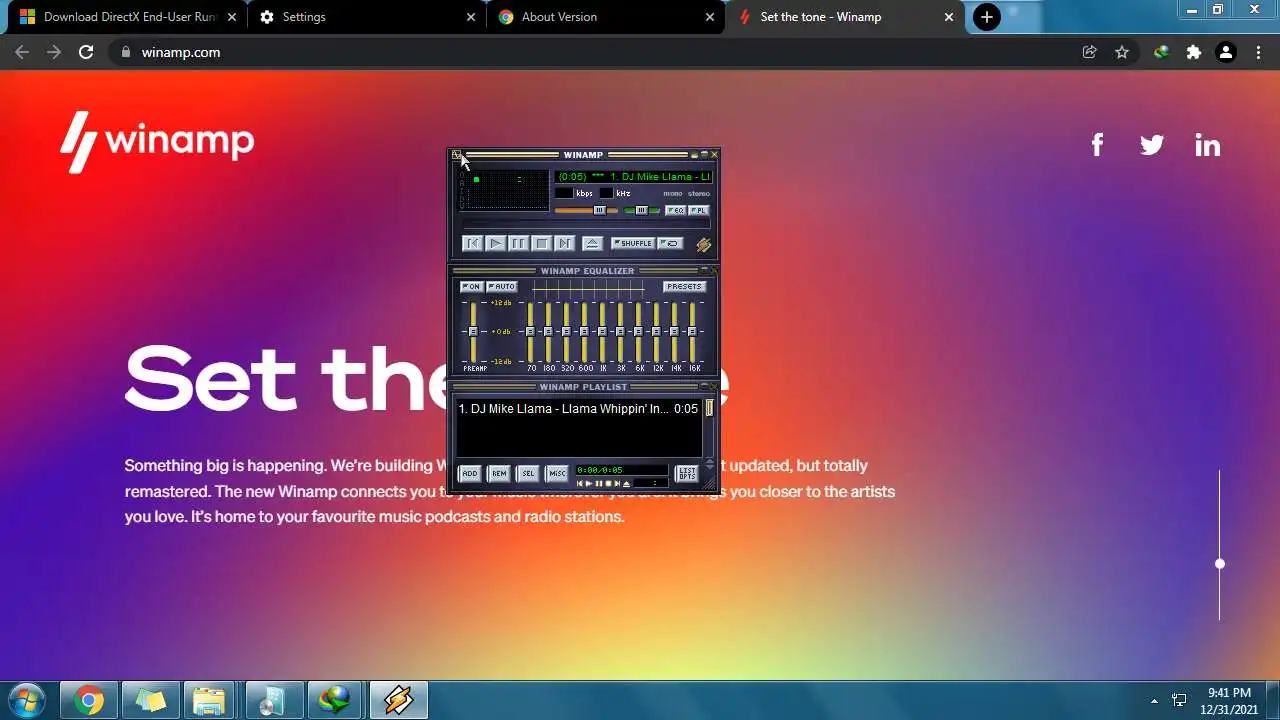This screenshot has height=720, width=1280.
Task: Stop playback in Winamp main window
Action: pyautogui.click(x=541, y=243)
